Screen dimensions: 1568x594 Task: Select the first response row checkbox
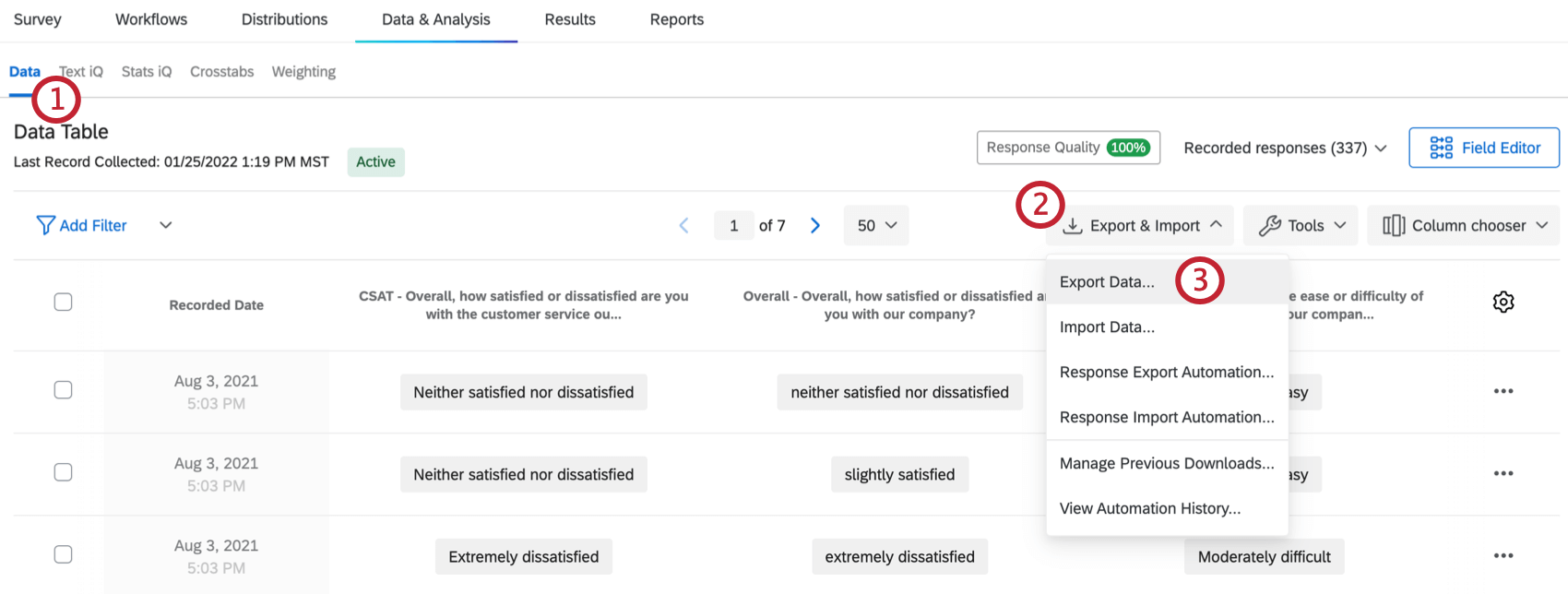click(x=63, y=390)
